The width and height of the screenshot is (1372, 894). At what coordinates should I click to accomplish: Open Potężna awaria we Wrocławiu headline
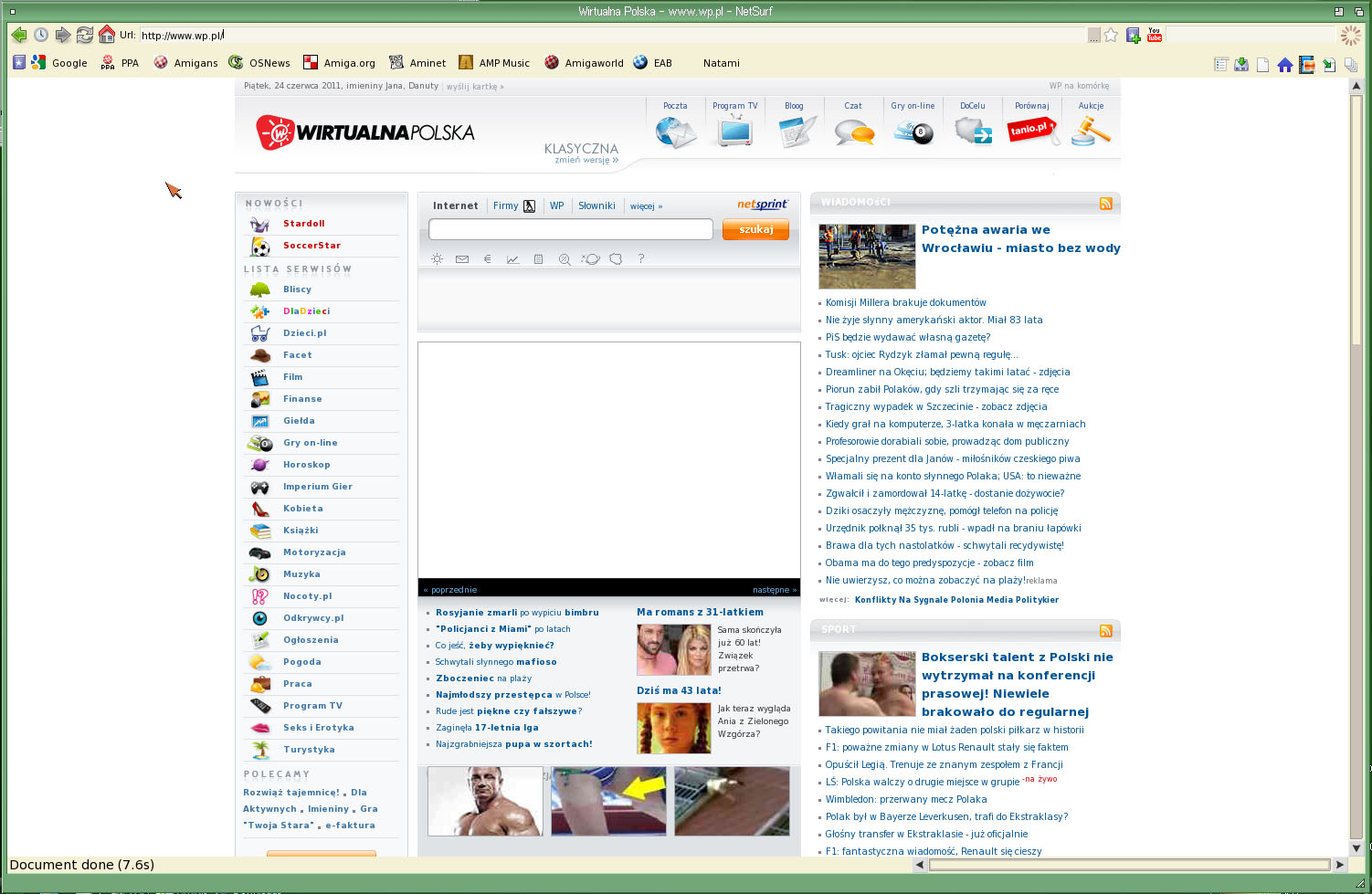point(1020,239)
